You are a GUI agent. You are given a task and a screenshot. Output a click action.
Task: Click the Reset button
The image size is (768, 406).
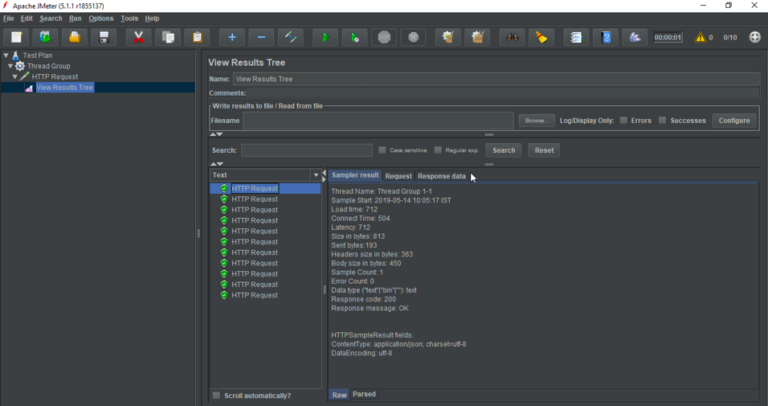pos(544,150)
